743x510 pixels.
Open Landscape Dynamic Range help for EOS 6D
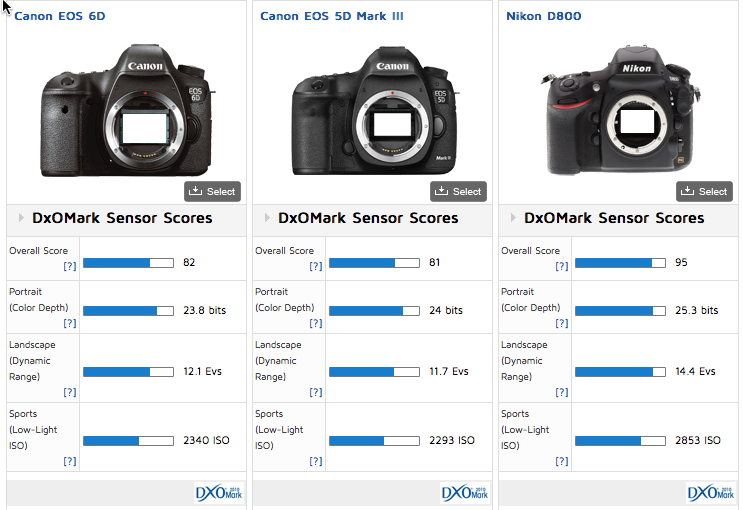coord(70,392)
